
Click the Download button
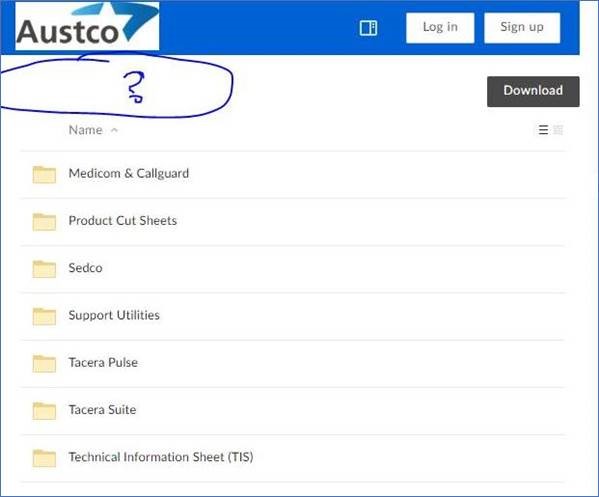point(533,91)
